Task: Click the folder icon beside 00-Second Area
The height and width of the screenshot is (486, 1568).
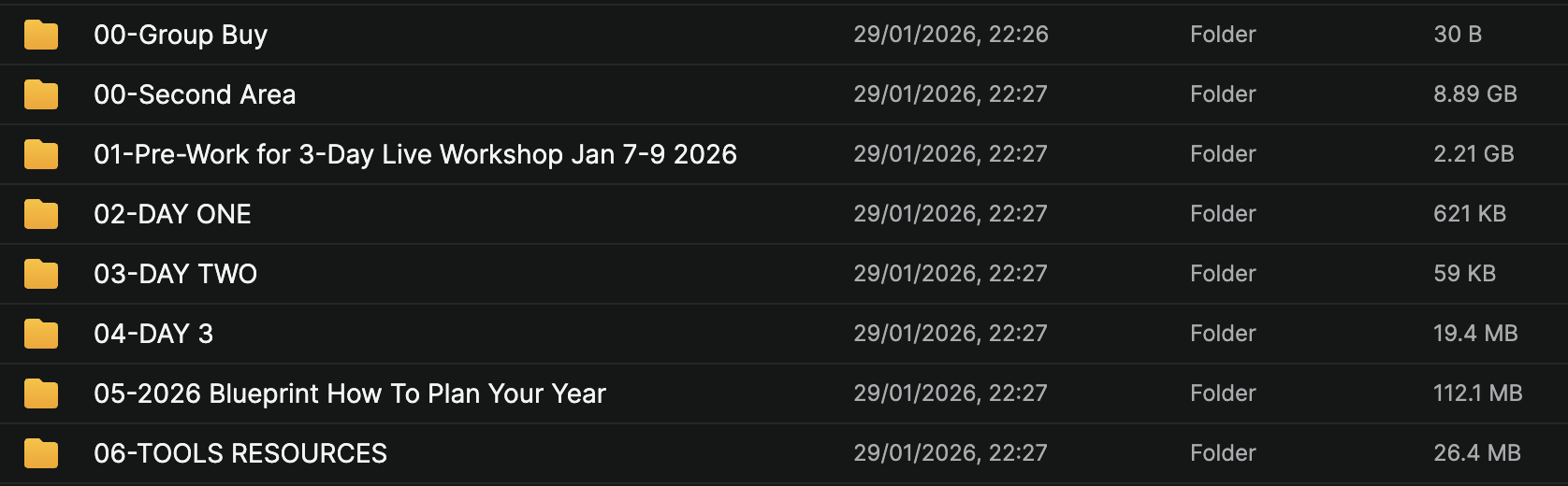Action: pos(41,94)
